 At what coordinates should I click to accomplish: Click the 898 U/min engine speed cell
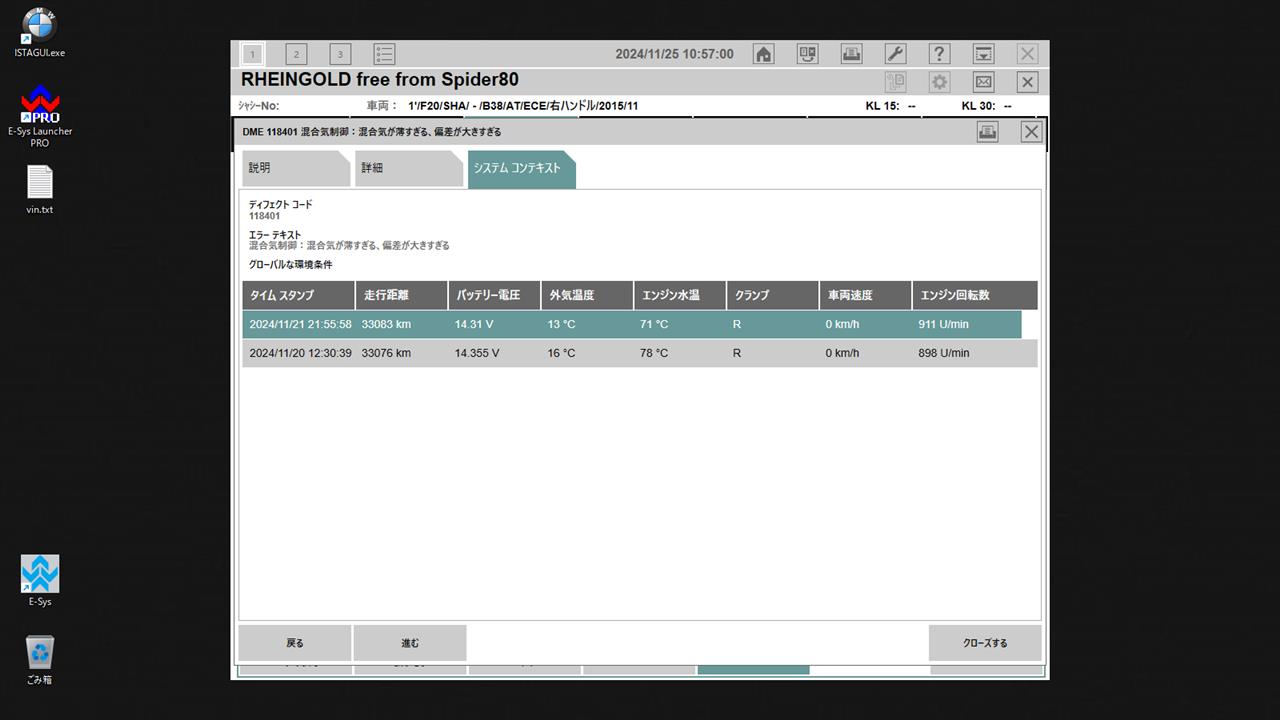(944, 353)
